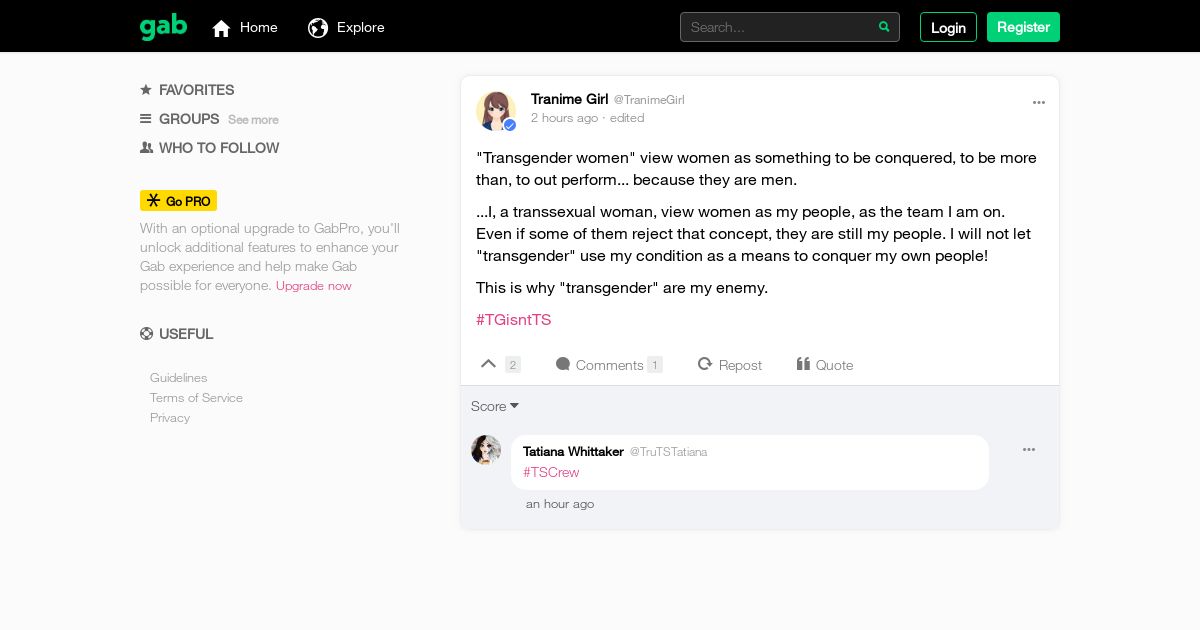Click the 2 hours ago timestamp
Screen dimensions: 1200x630
click(x=565, y=118)
